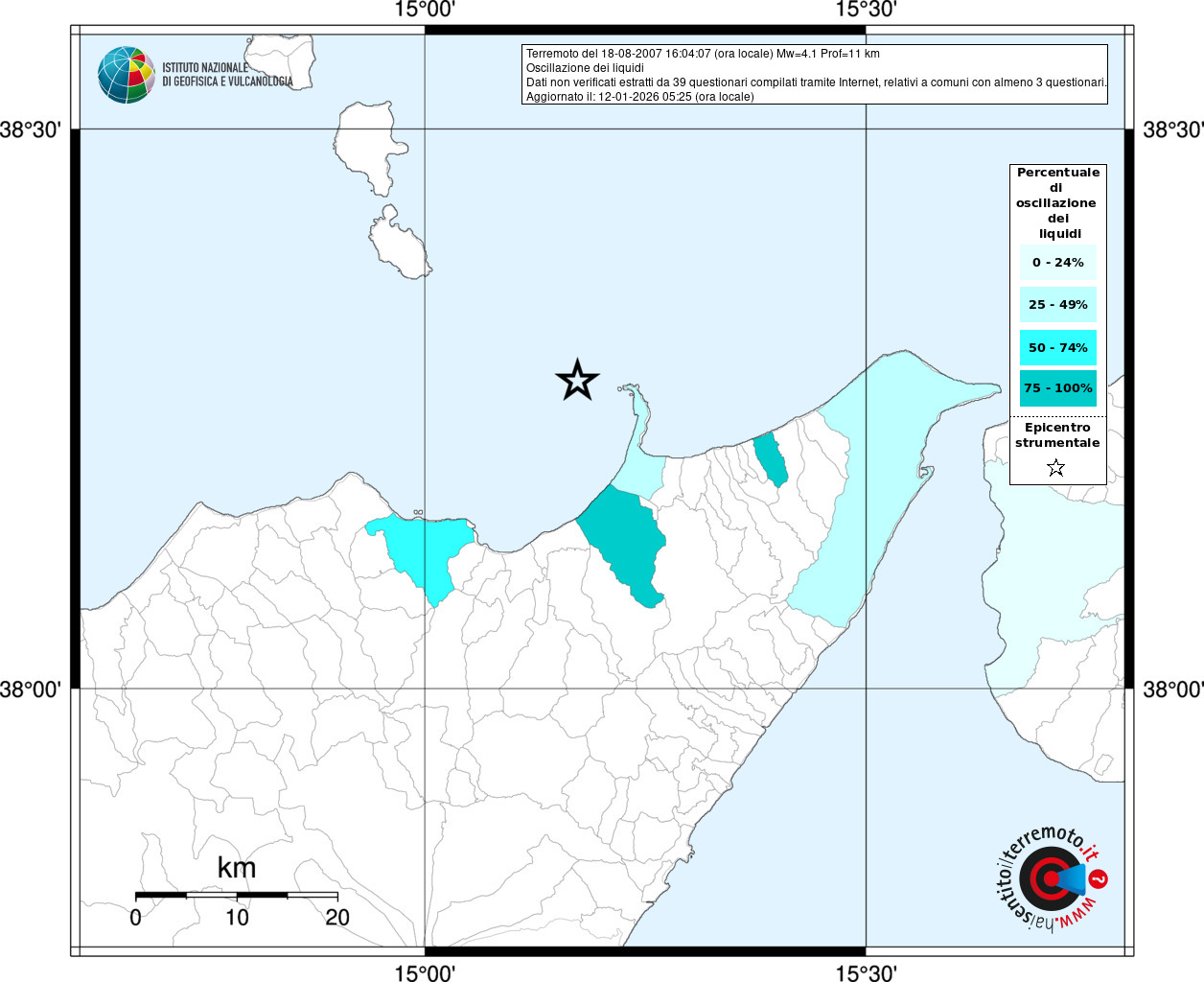
Task: Select the 50 - 74% legend swatch
Action: 1057,347
